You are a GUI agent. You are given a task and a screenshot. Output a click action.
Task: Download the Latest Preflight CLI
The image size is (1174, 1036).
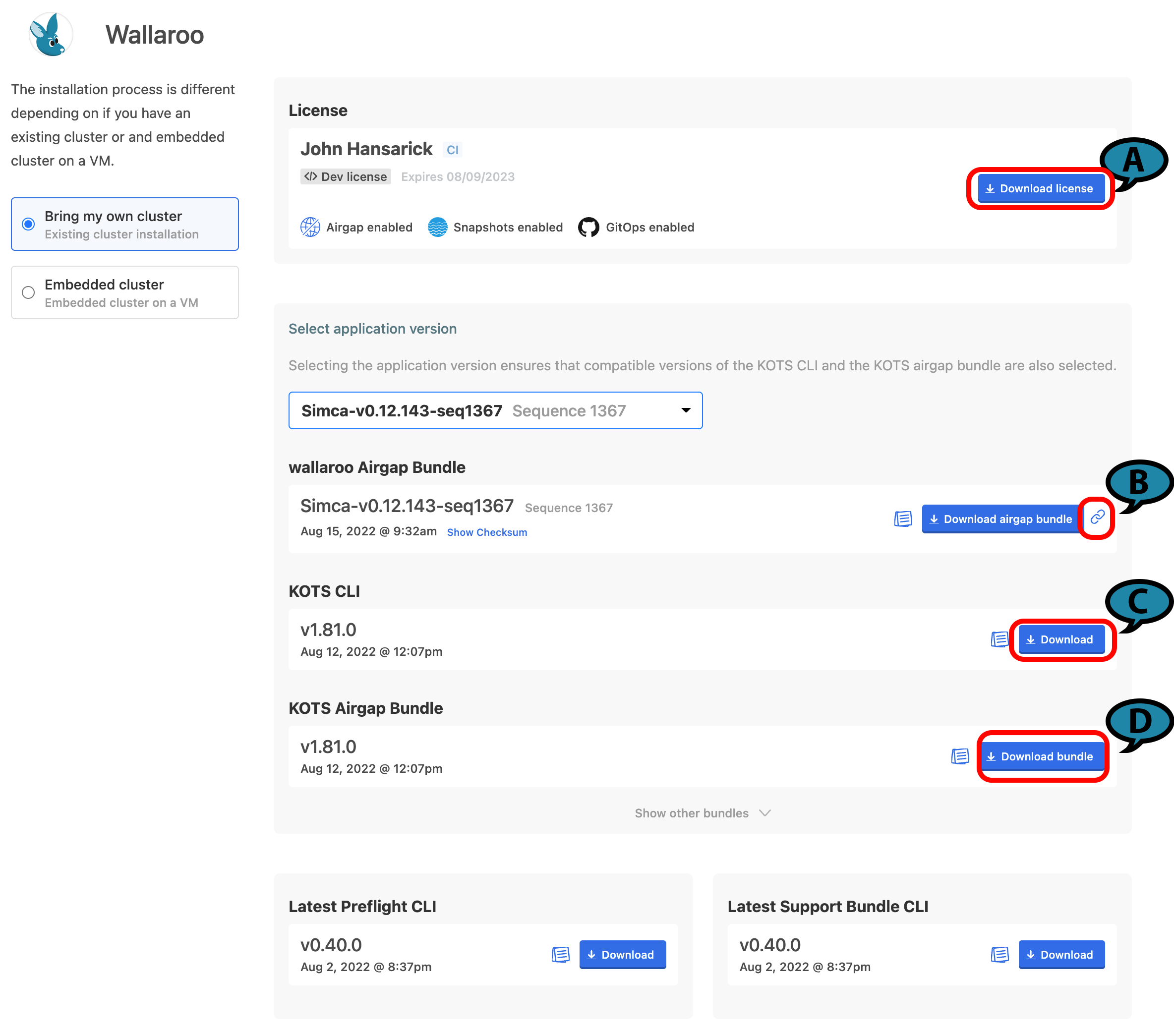(623, 954)
